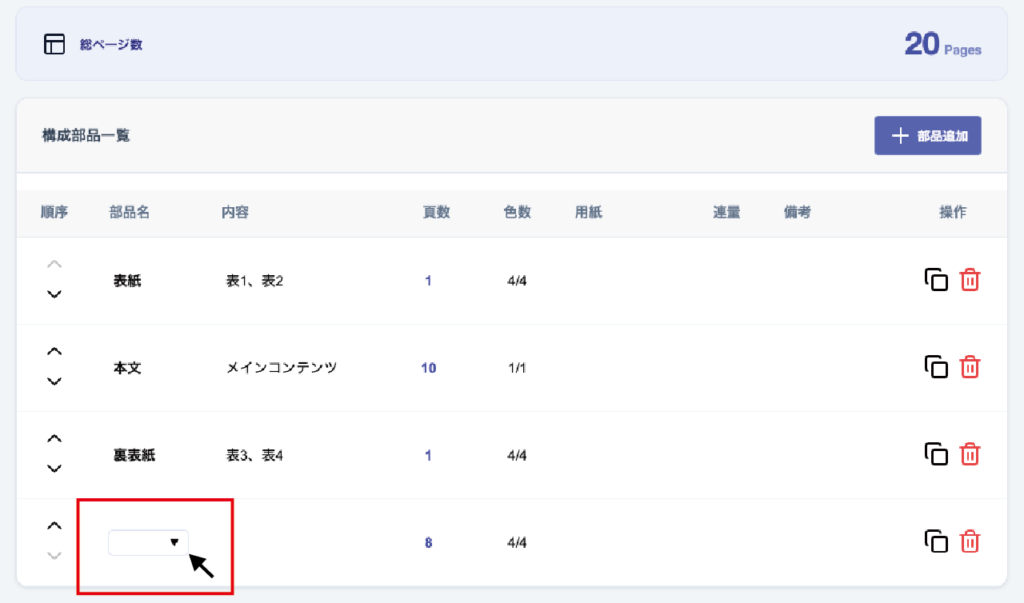This screenshot has height=603, width=1024.
Task: Duplicate the 本文 row
Action: (x=935, y=367)
